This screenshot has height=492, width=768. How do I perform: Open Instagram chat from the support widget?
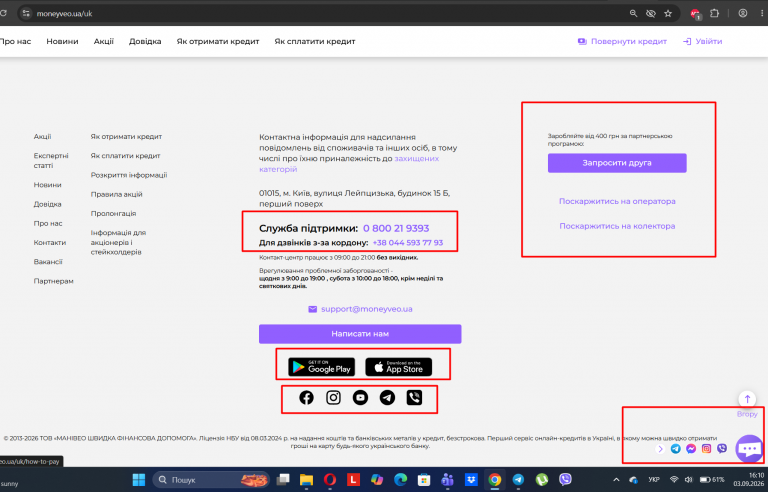tap(706, 448)
